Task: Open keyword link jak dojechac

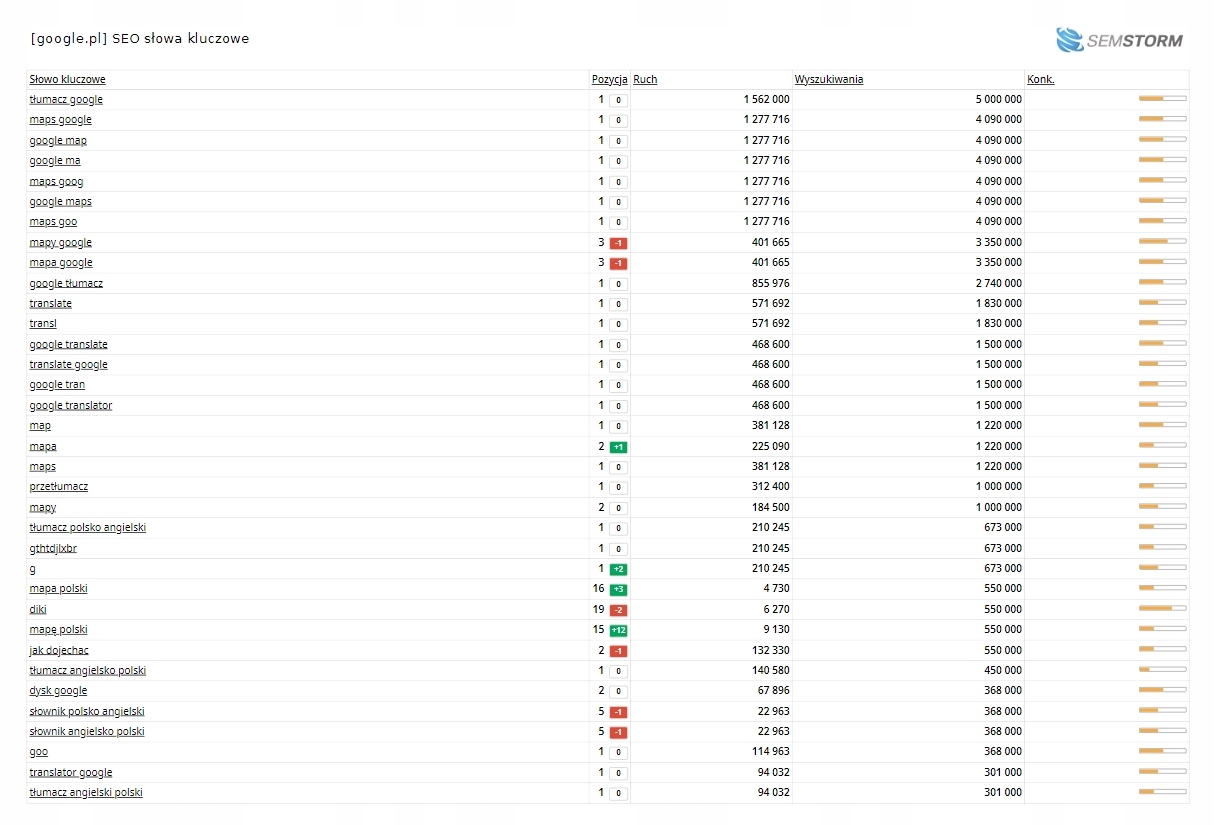Action: click(x=59, y=651)
